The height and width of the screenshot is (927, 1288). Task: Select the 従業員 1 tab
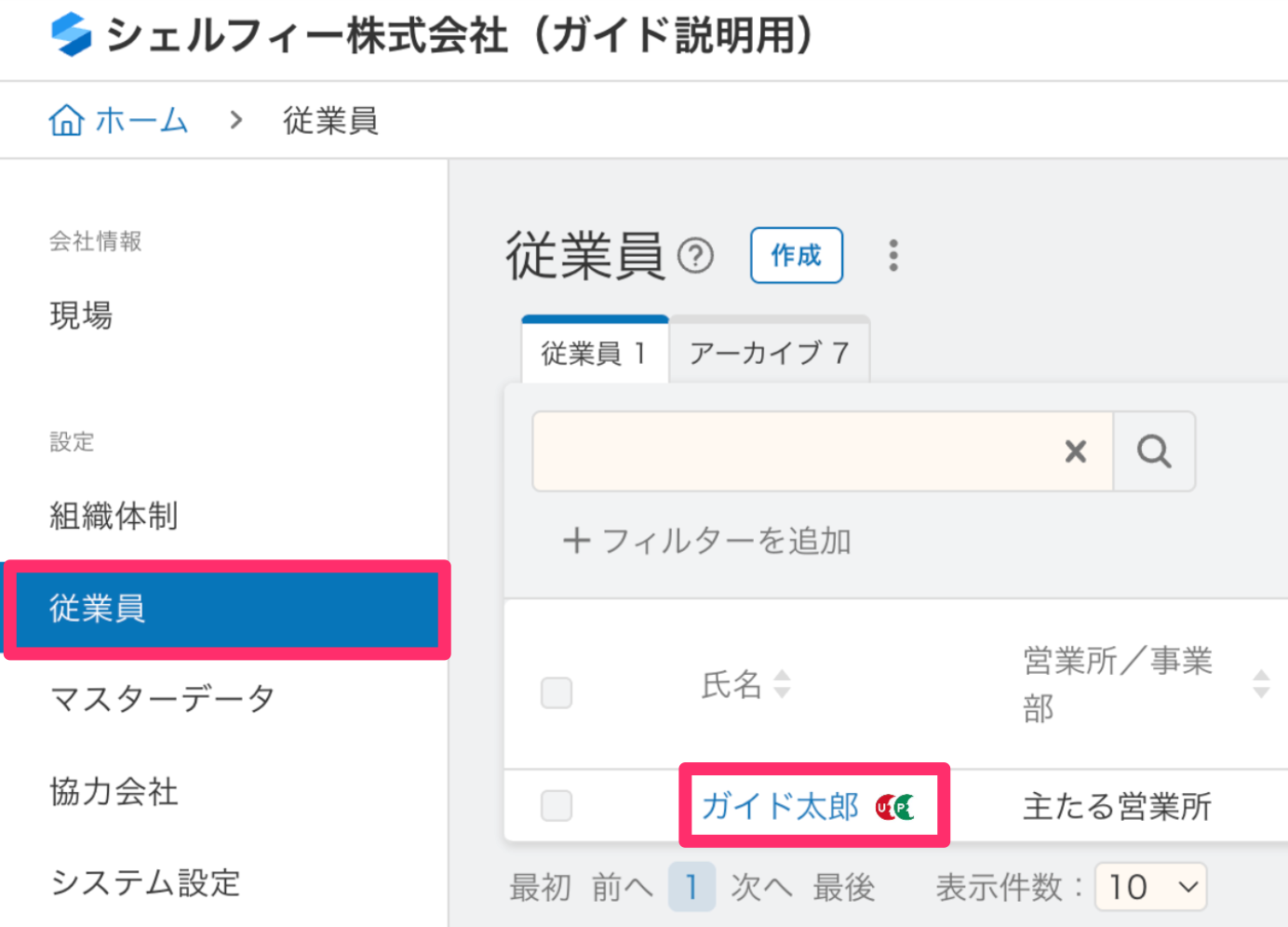594,353
